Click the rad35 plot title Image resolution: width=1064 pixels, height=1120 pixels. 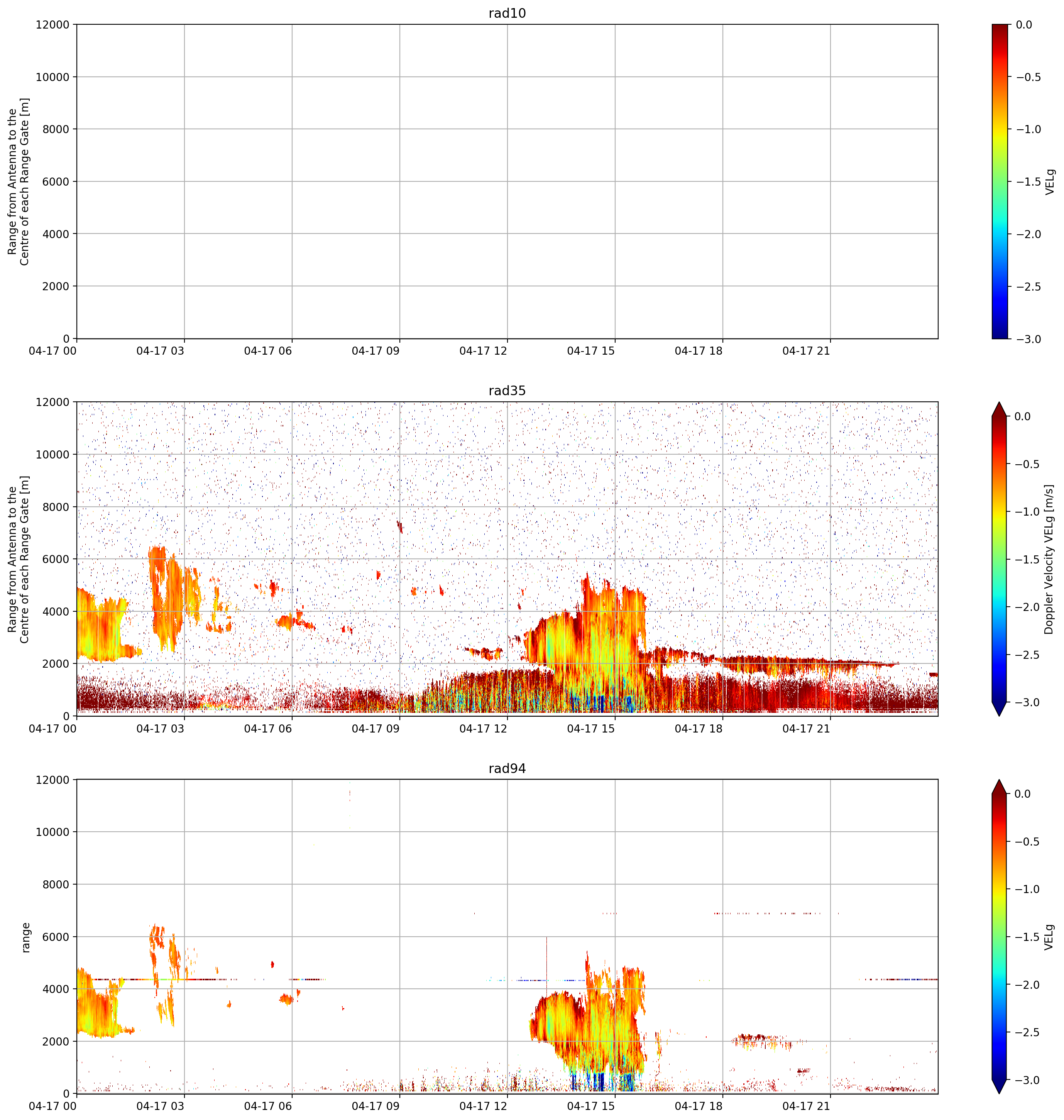click(507, 391)
